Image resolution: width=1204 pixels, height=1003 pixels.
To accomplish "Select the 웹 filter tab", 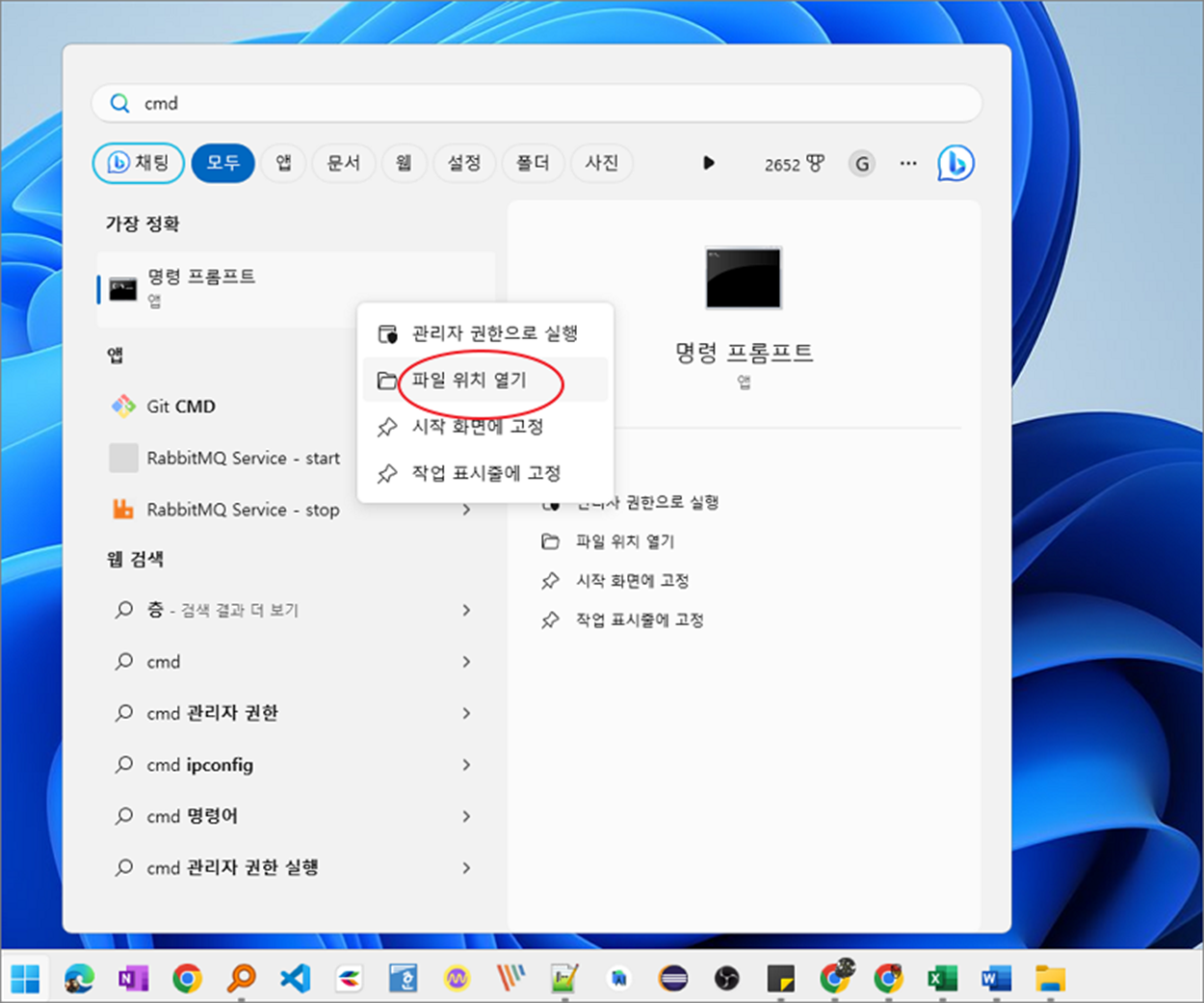I will click(x=404, y=163).
